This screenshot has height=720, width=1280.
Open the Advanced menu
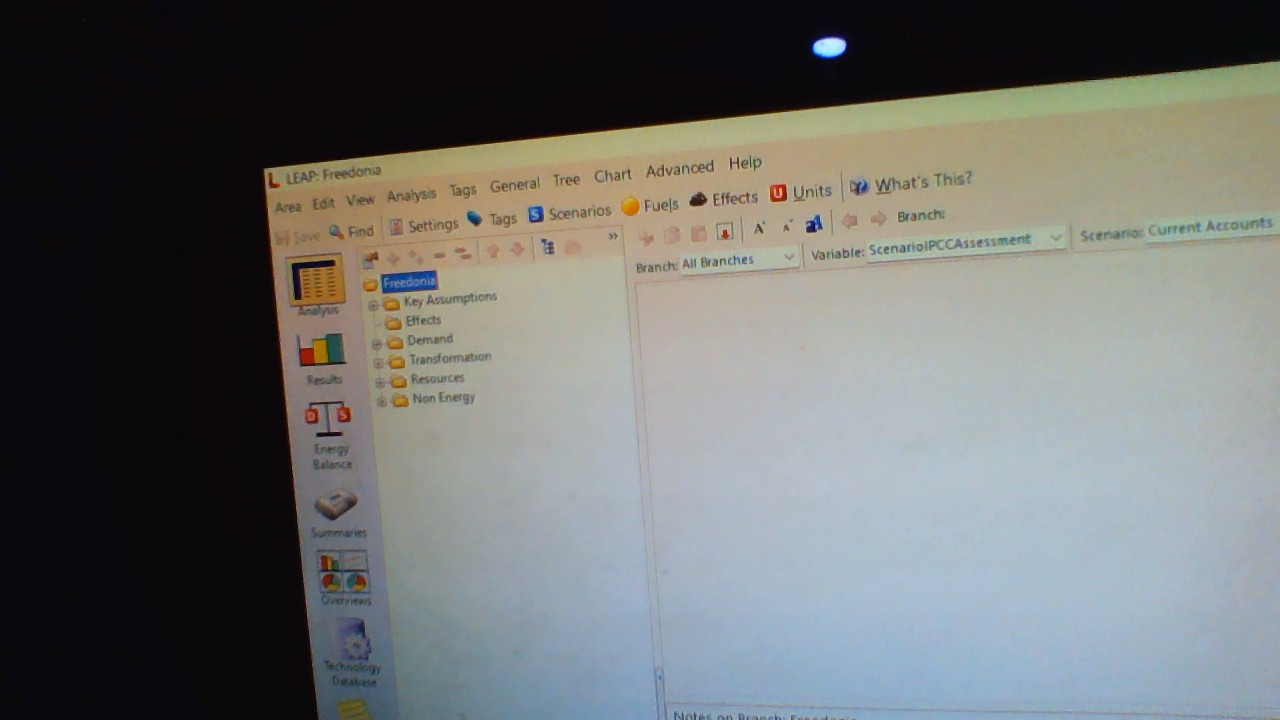click(x=680, y=169)
